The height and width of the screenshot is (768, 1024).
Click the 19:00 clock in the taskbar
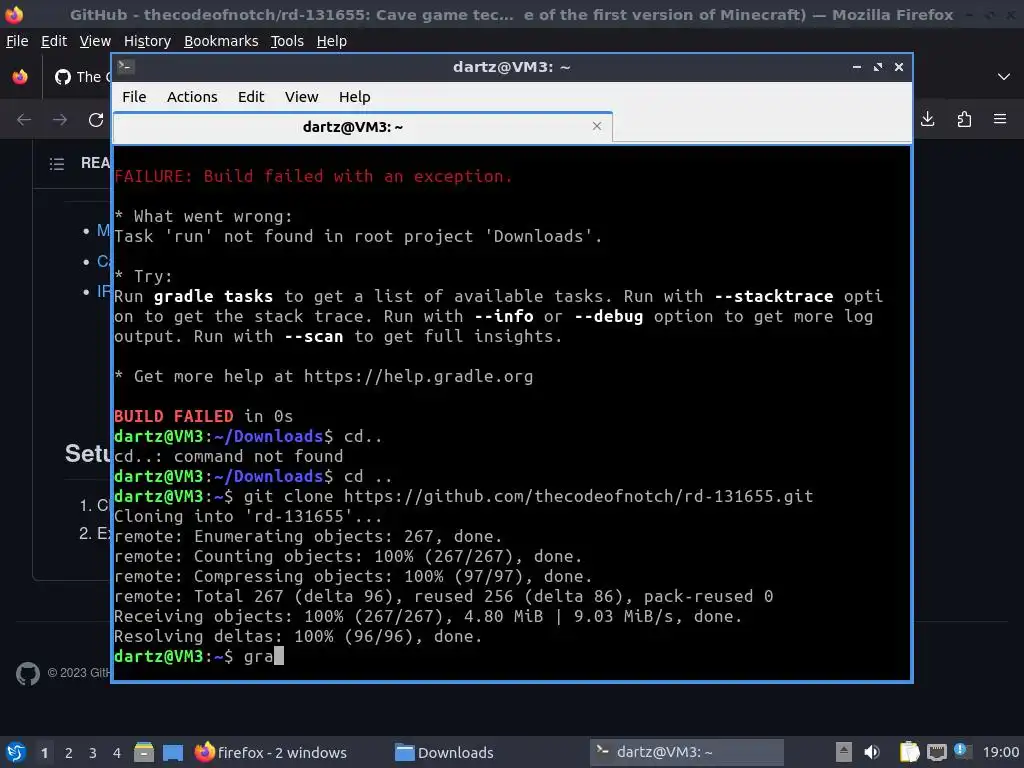(x=1000, y=752)
